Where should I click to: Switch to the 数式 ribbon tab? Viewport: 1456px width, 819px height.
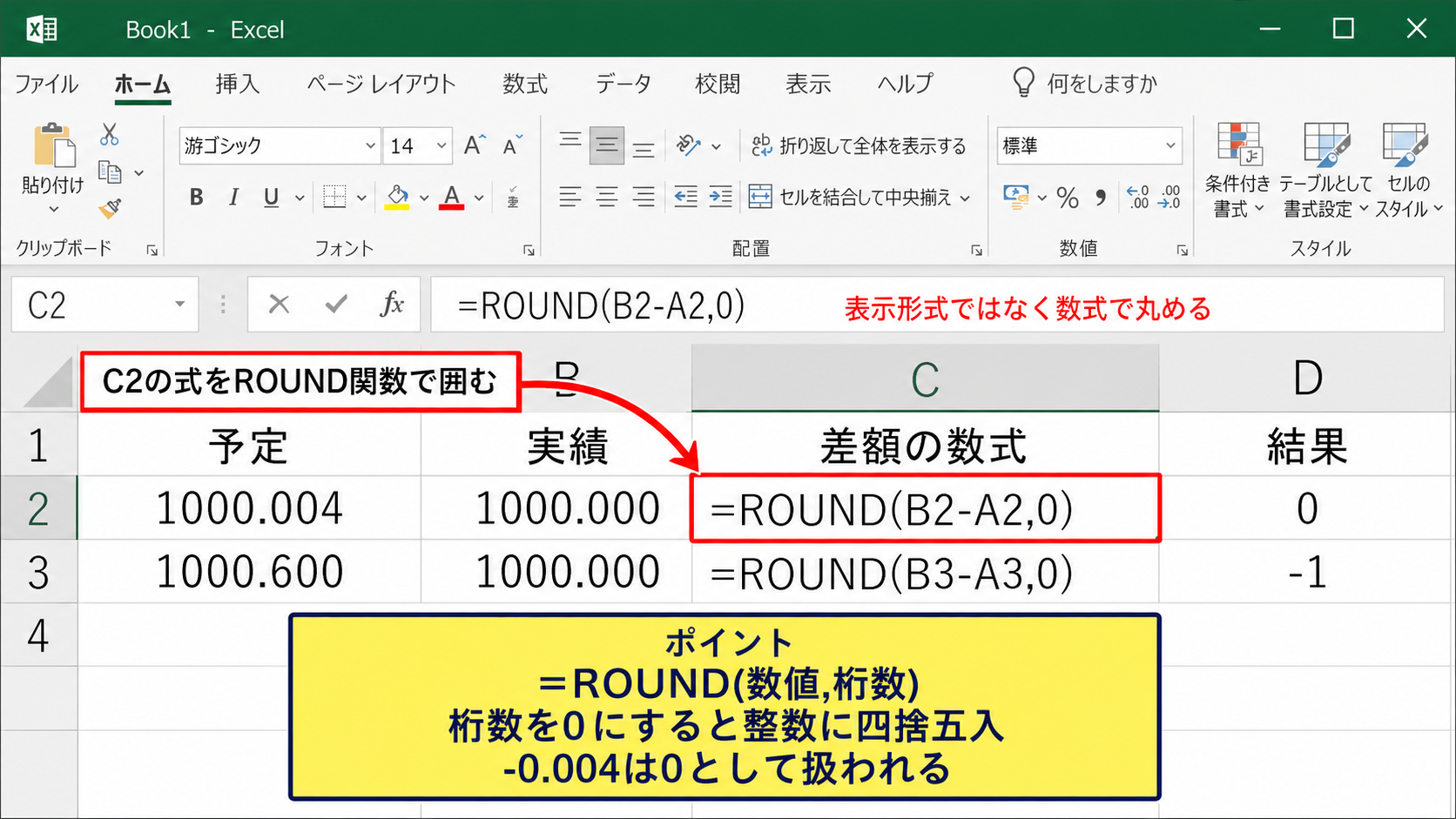pyautogui.click(x=525, y=84)
